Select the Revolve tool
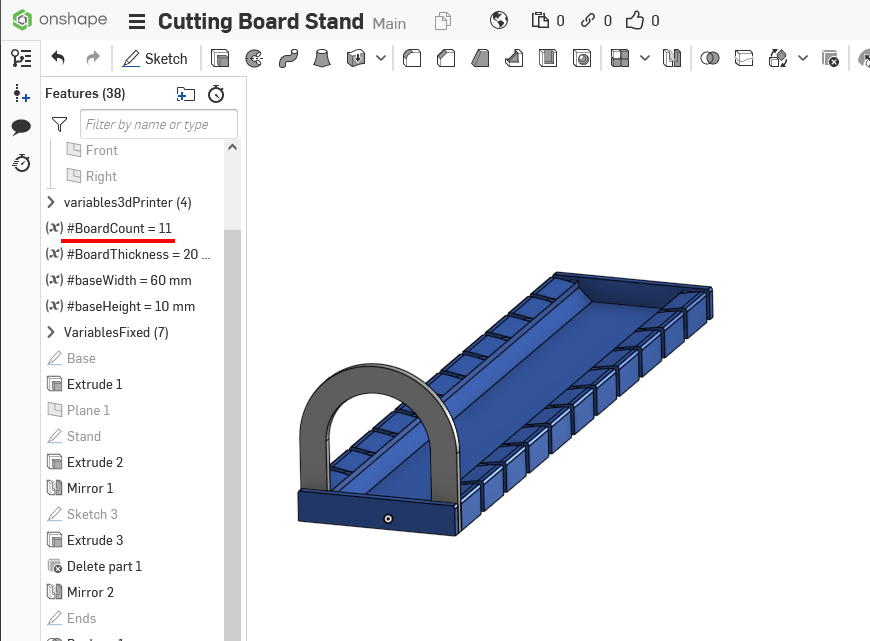The image size is (870, 641). (254, 58)
